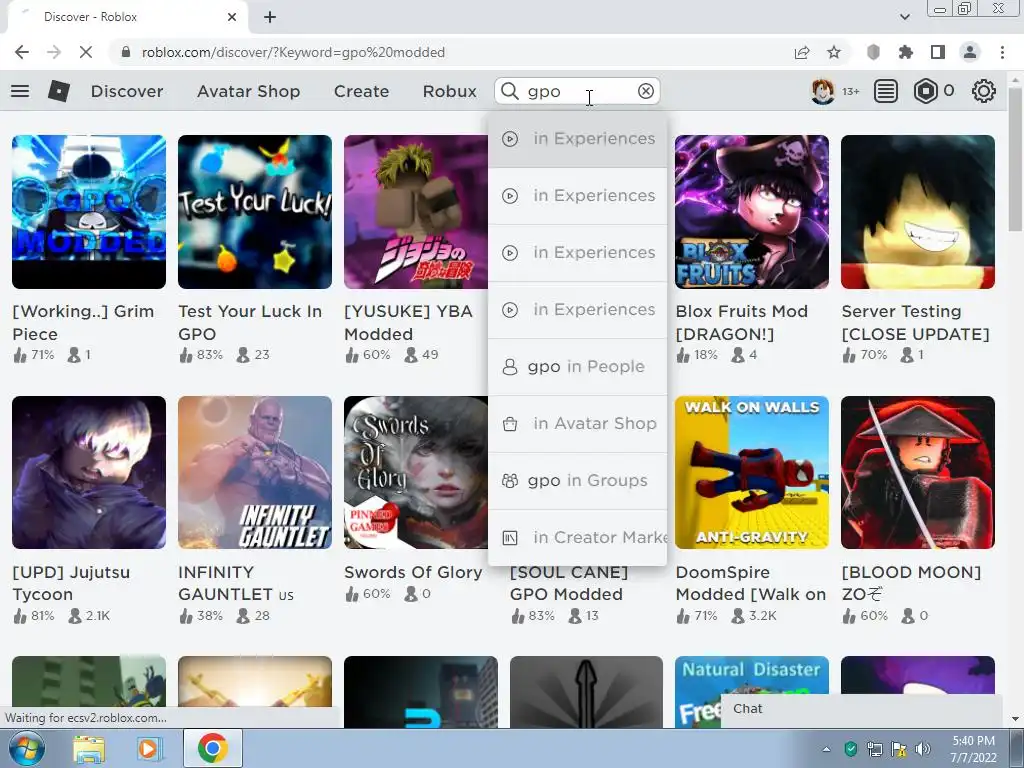
Task: Open a new browser tab
Action: [x=270, y=17]
